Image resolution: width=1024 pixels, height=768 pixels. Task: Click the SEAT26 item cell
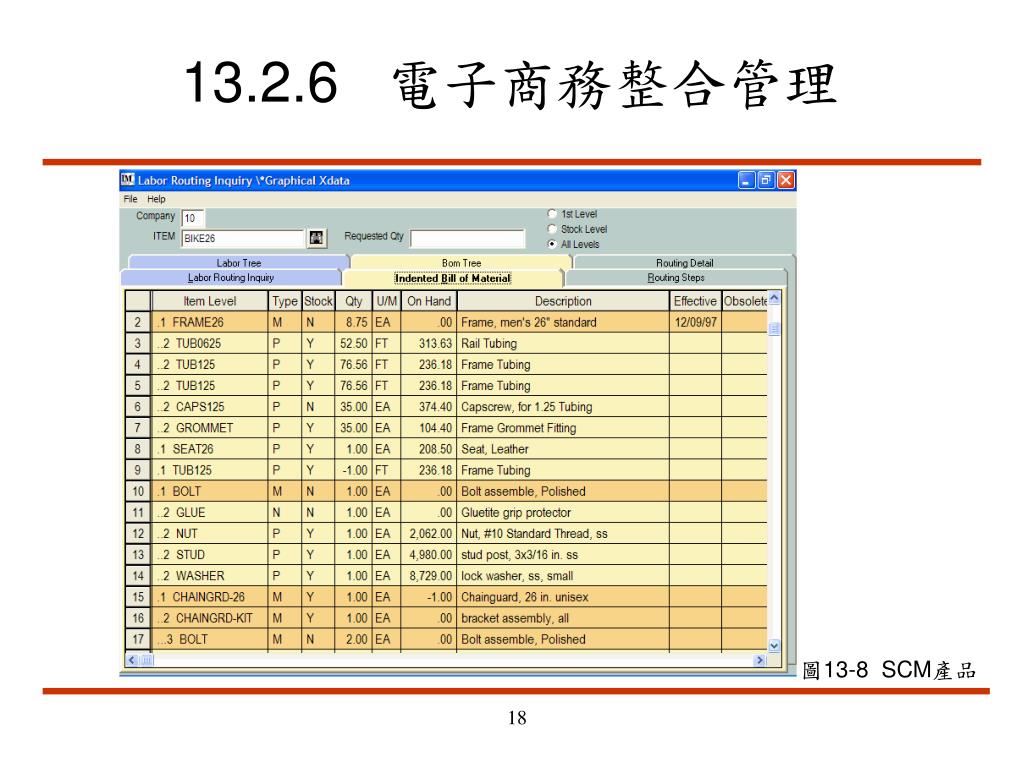click(x=210, y=449)
